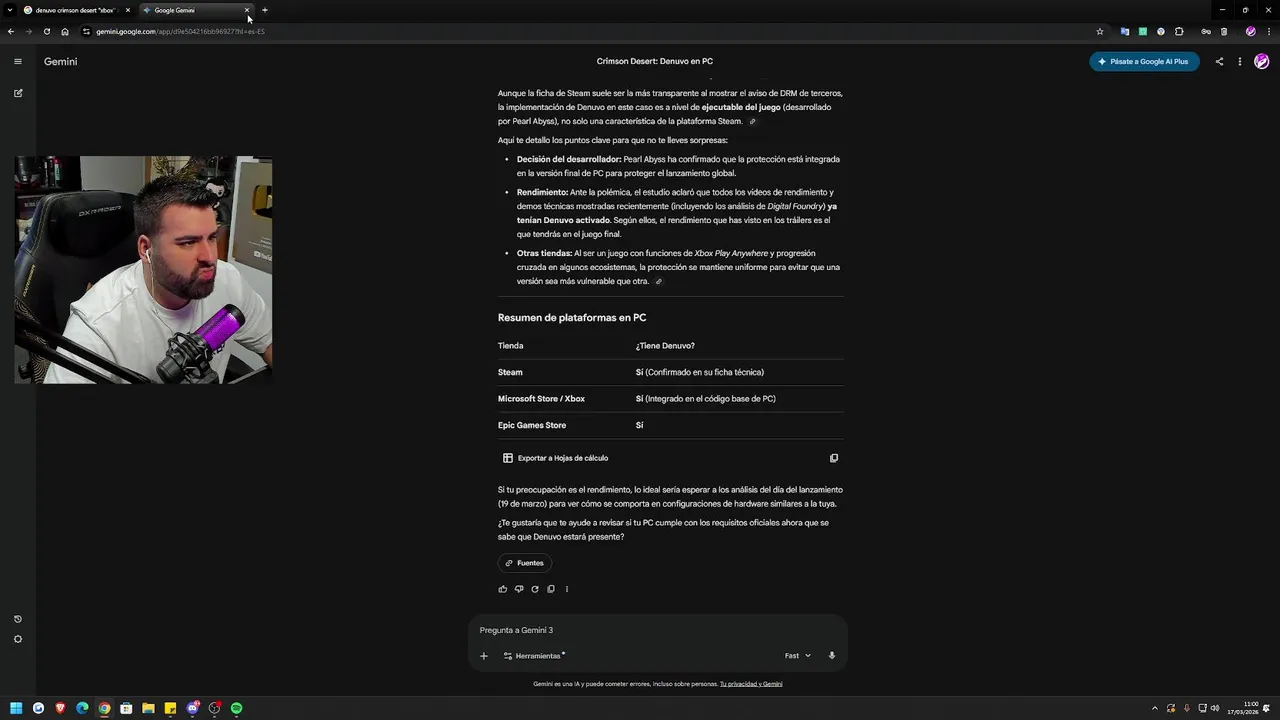The image size is (1280, 720).
Task: Click the share conversation icon
Action: click(x=1219, y=61)
